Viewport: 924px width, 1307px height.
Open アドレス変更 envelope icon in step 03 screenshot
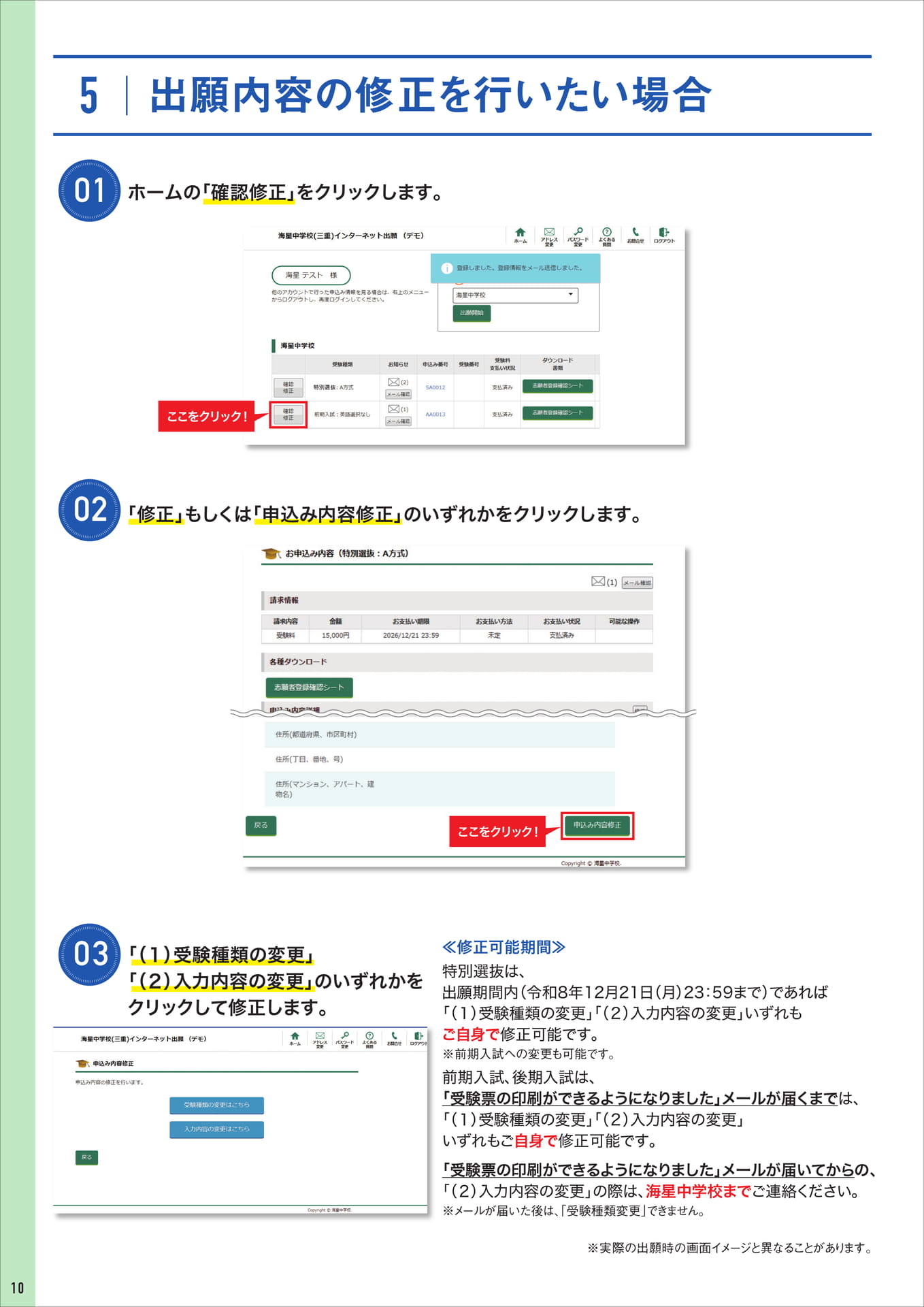(x=320, y=1035)
